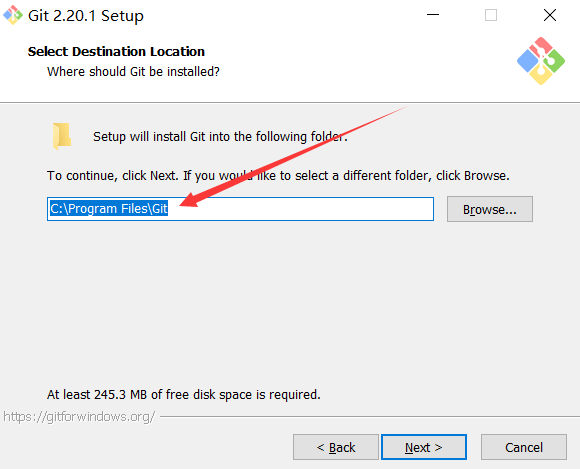
Task: Click the red arrow annotation head
Action: [190, 200]
